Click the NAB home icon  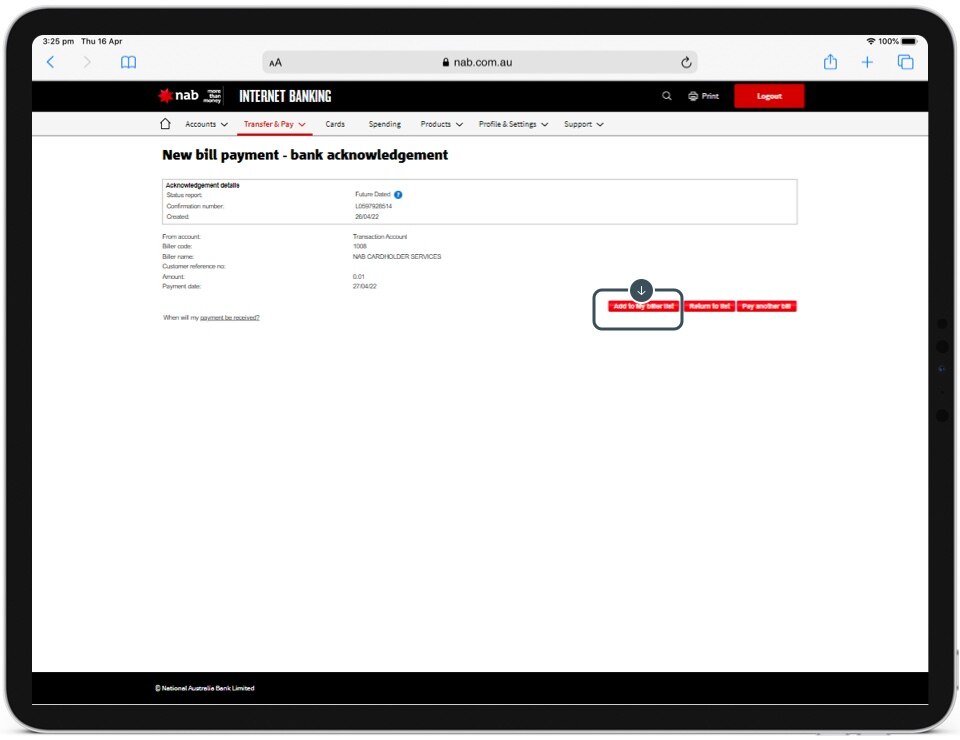[x=165, y=124]
